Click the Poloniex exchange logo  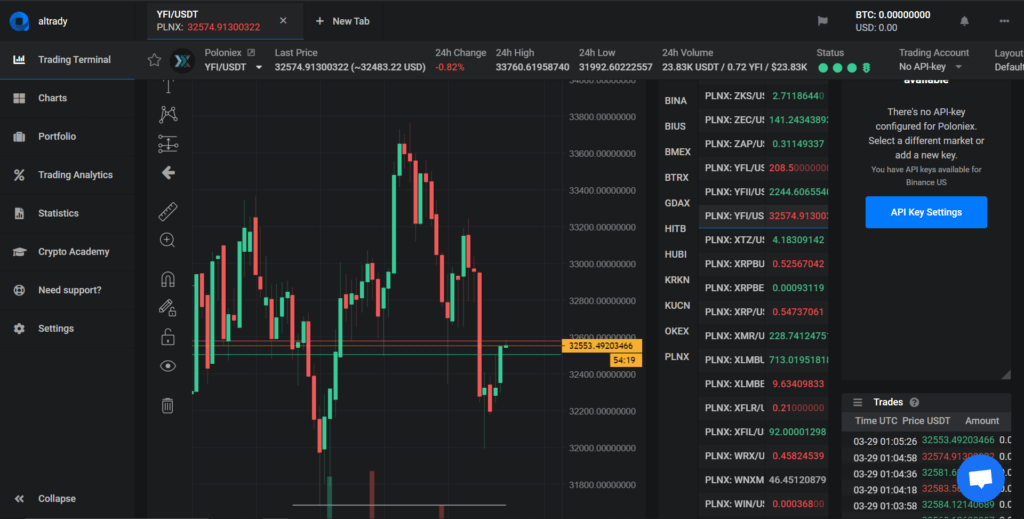[x=182, y=61]
